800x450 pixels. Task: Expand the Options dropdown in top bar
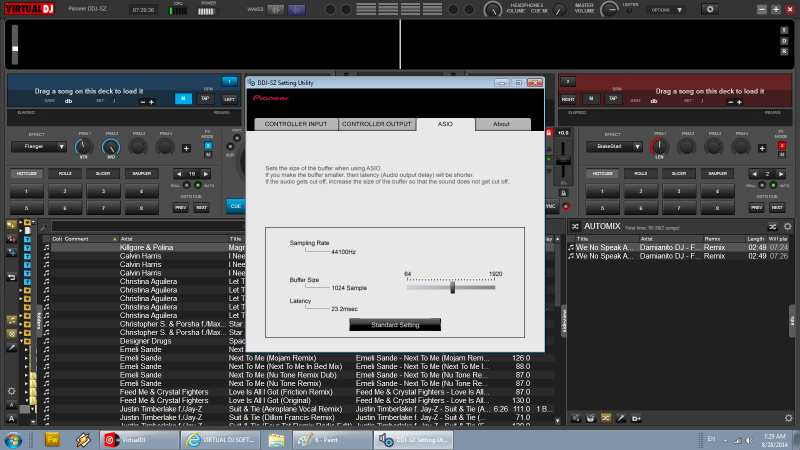(665, 10)
